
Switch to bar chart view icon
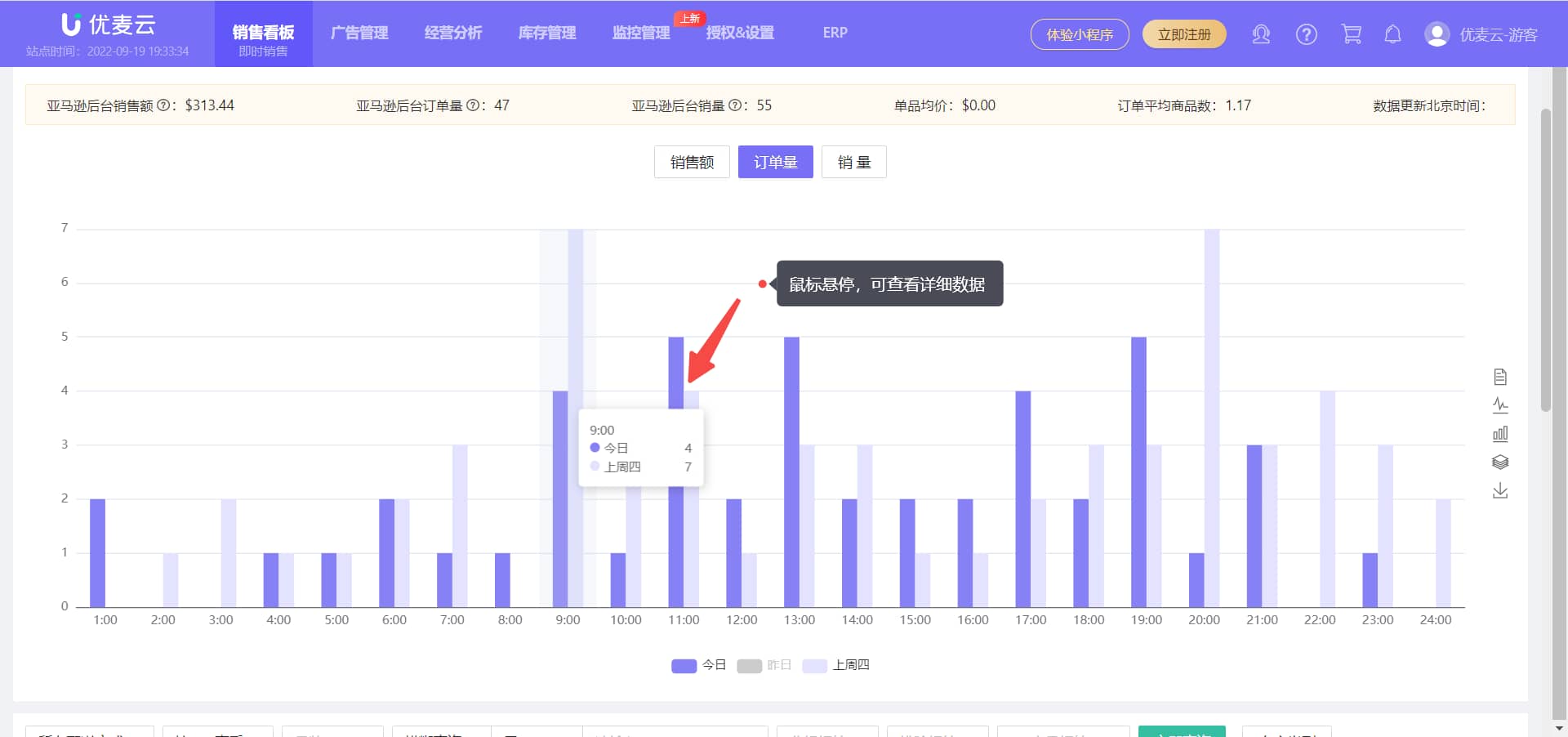coord(1500,433)
